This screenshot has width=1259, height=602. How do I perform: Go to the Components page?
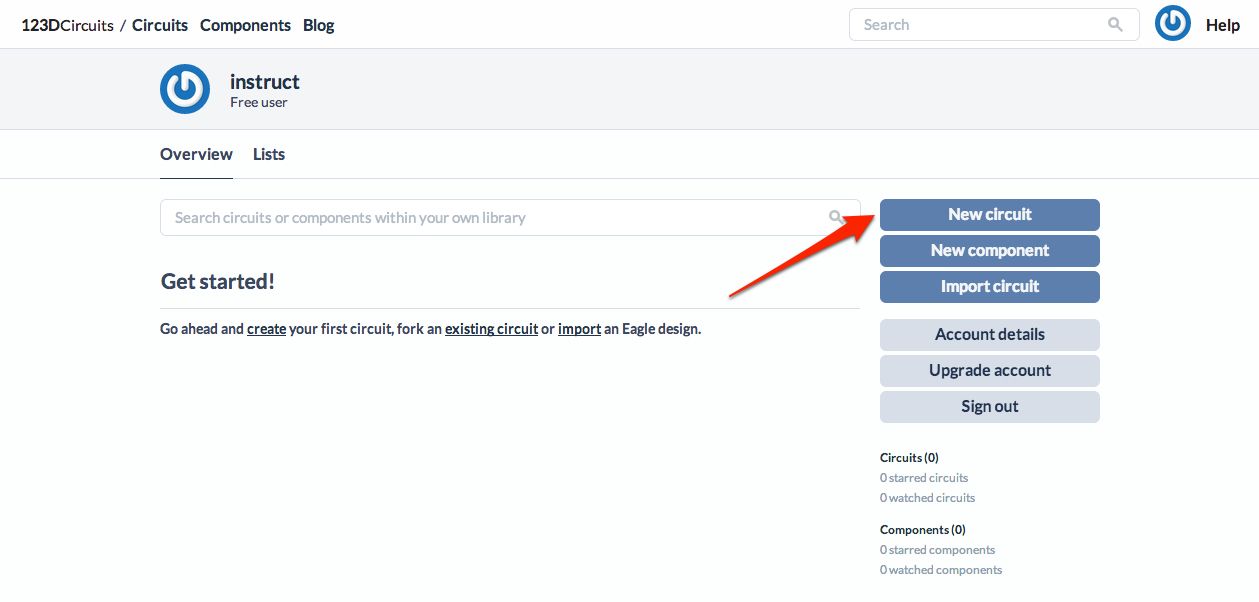point(245,25)
